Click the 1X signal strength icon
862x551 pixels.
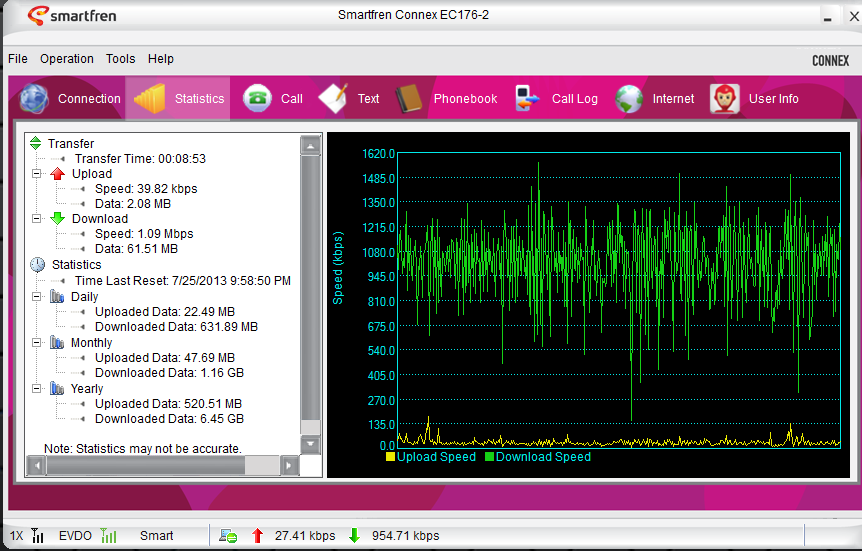[x=37, y=536]
